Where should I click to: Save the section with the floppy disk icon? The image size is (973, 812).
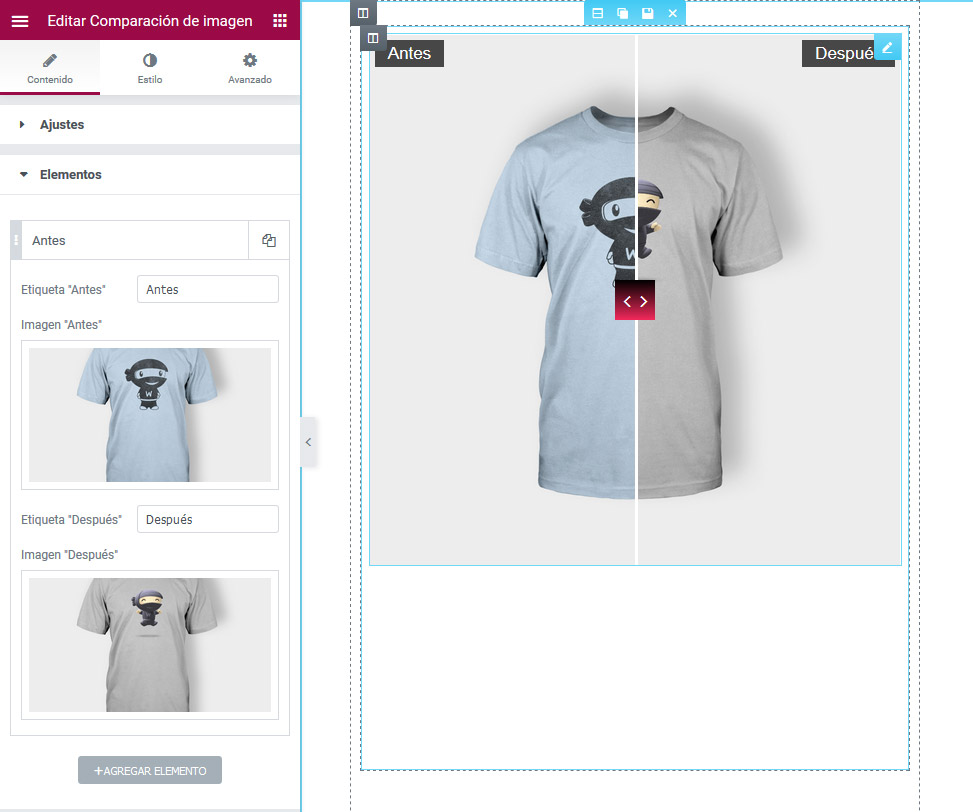[648, 13]
